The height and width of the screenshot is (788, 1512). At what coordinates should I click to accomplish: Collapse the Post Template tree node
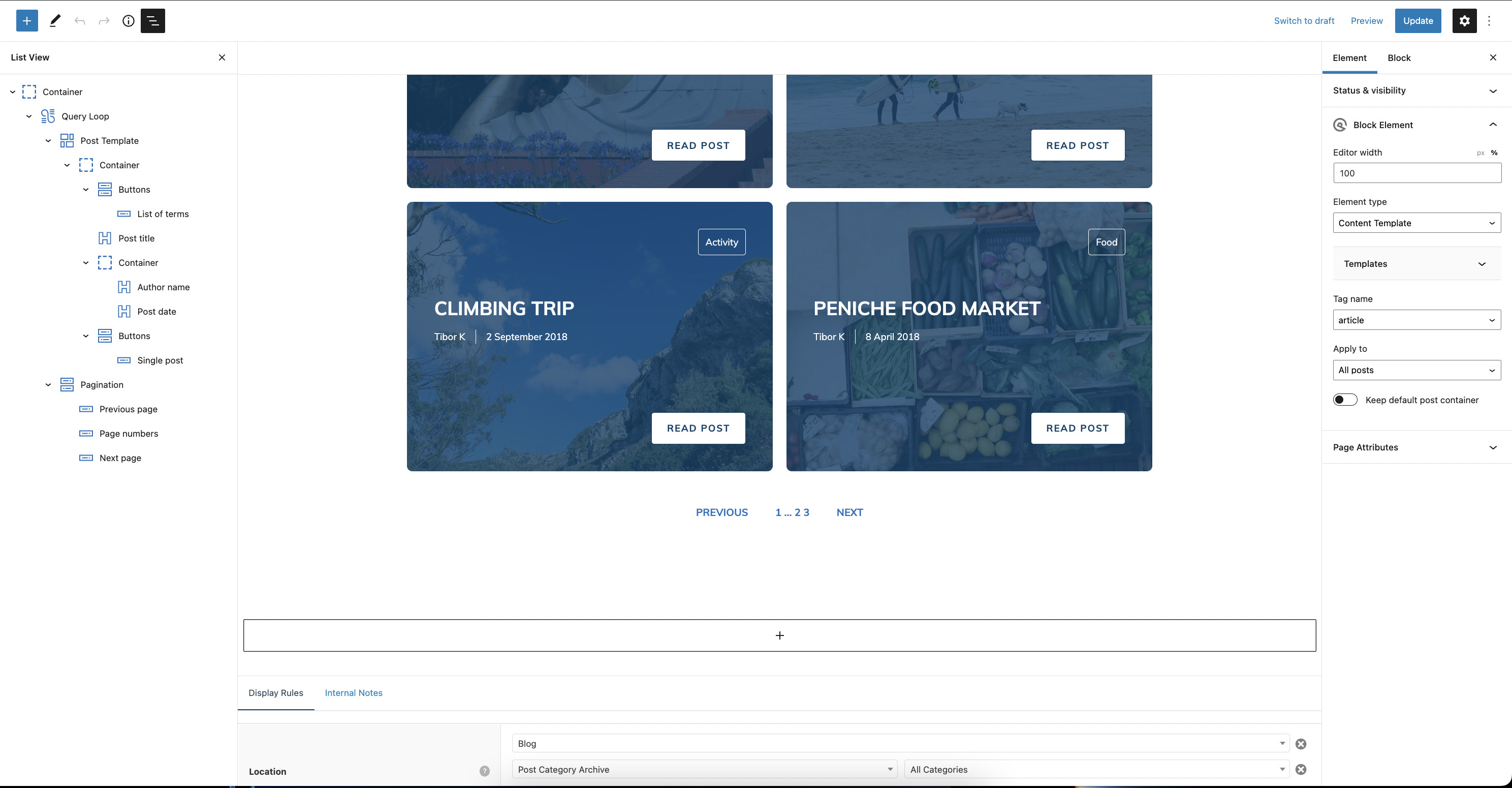click(x=48, y=141)
